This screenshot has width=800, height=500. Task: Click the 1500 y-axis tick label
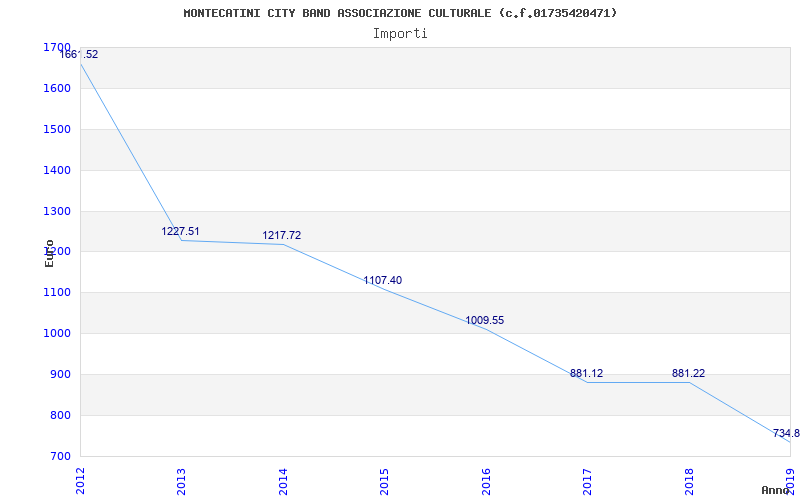[x=57, y=129]
